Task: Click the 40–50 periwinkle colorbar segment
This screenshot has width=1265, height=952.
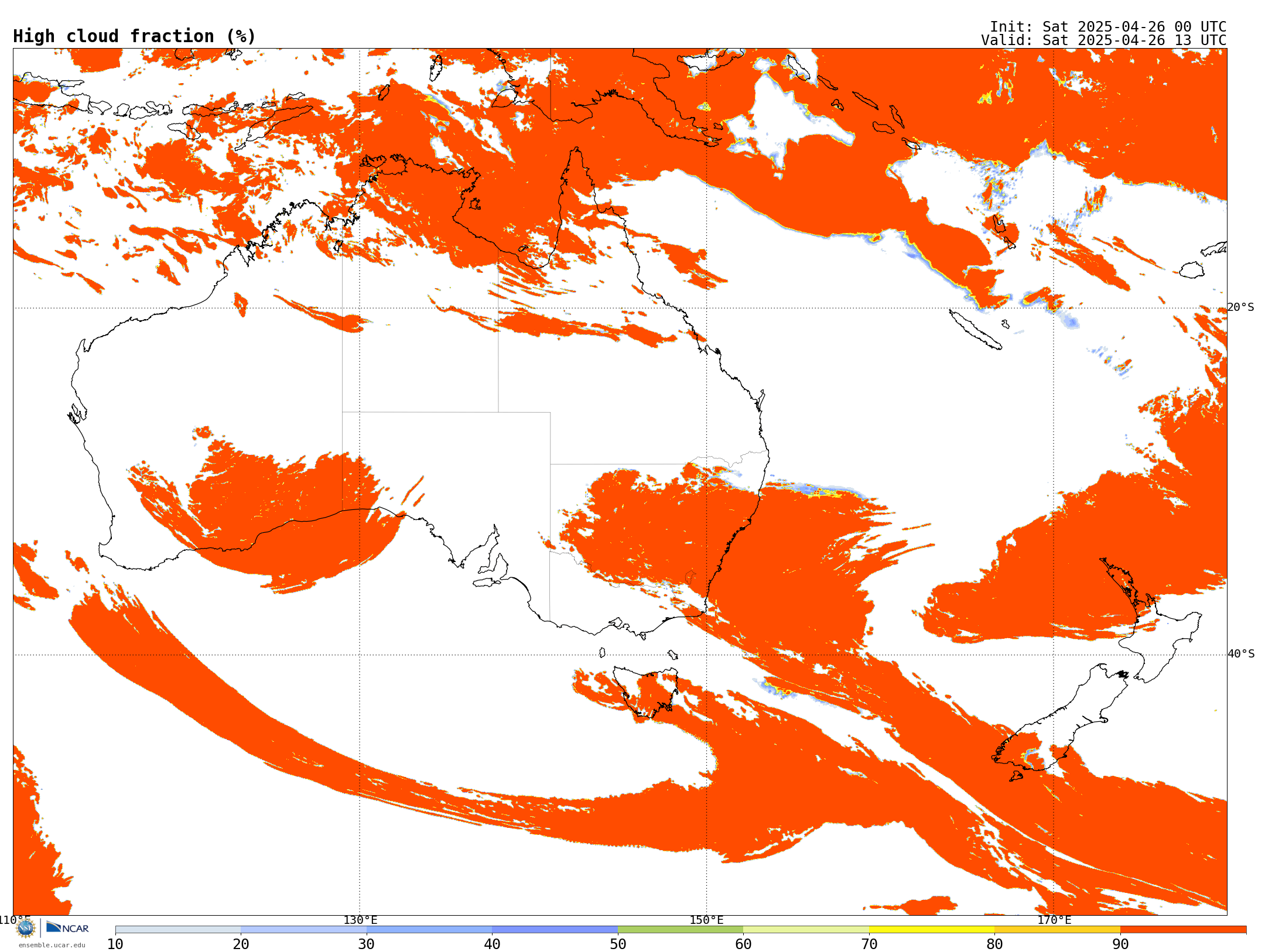Action: pos(555,930)
